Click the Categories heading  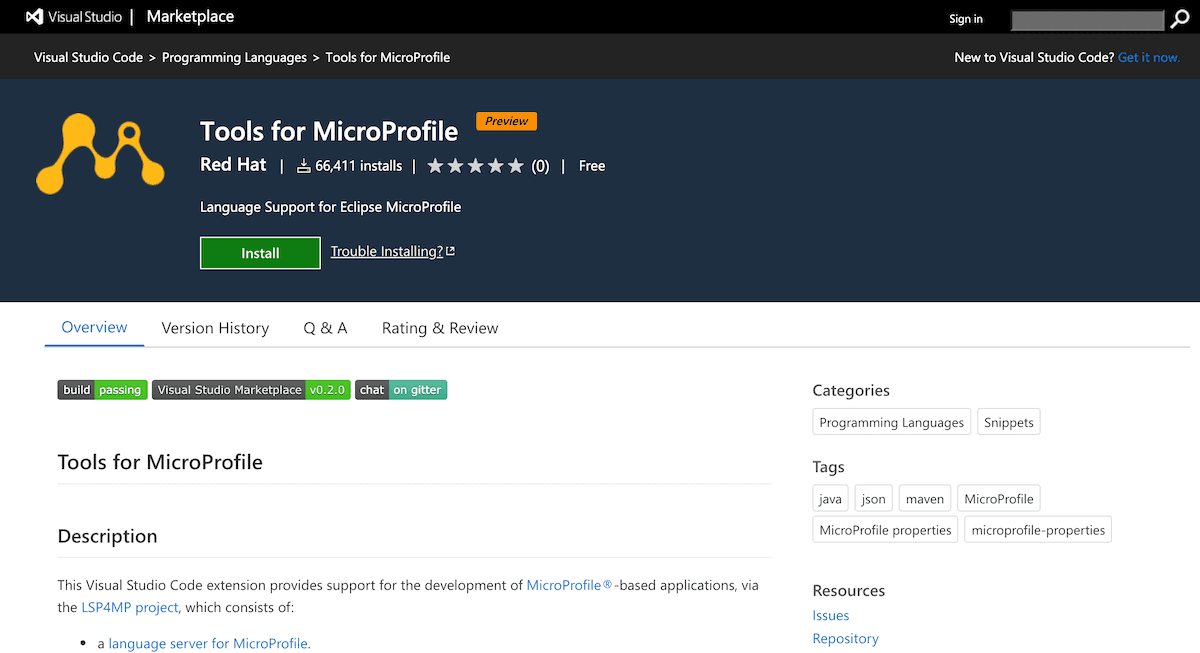click(x=851, y=390)
